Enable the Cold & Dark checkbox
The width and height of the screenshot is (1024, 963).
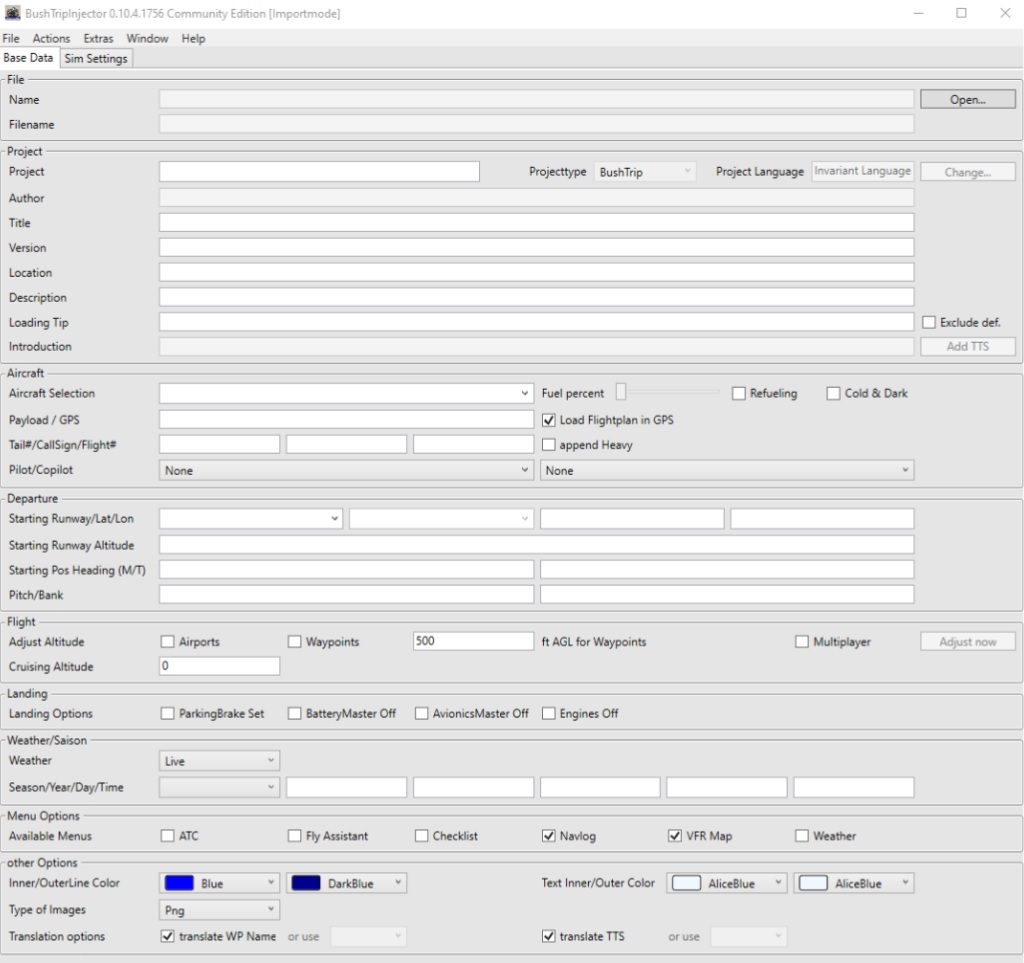tap(834, 393)
